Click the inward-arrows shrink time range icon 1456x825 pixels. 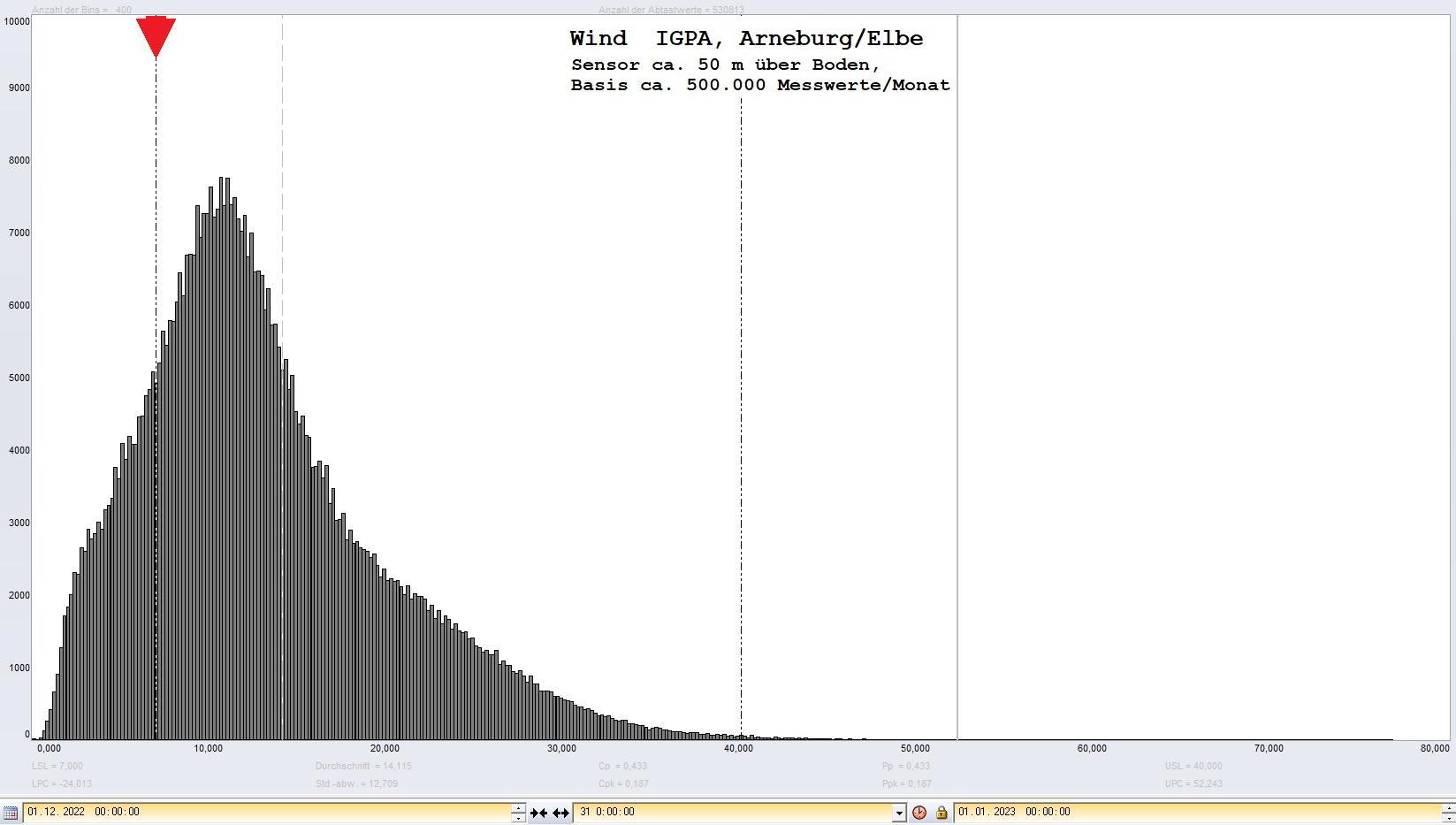point(538,813)
